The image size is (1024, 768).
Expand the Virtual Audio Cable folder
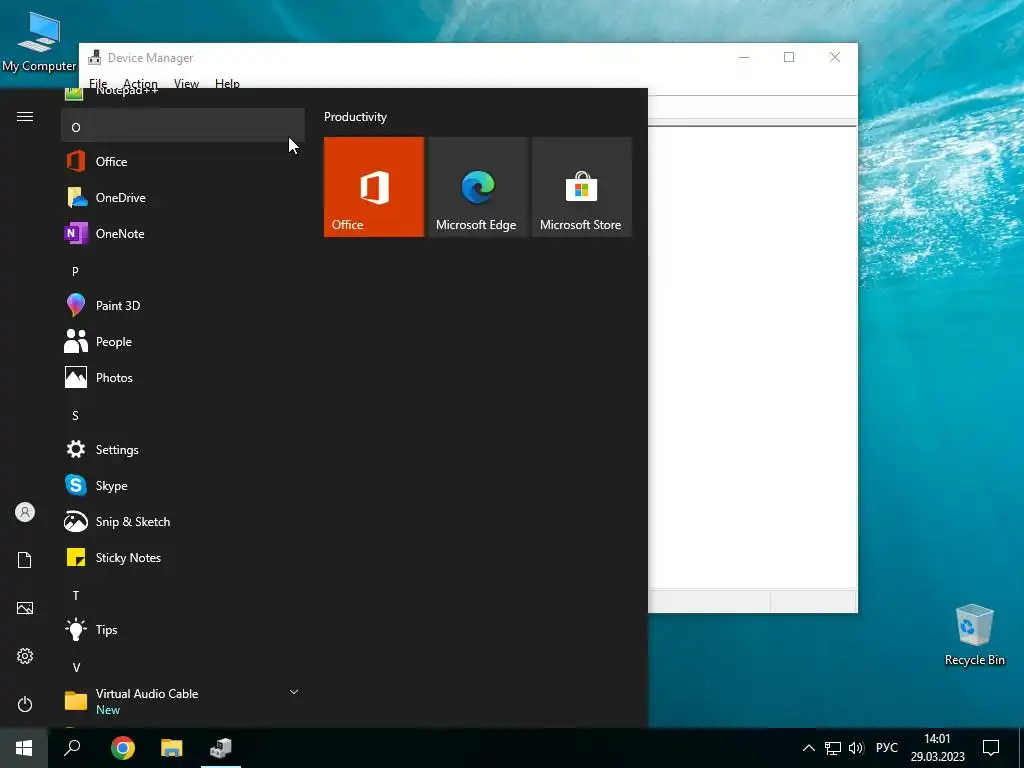click(x=183, y=701)
